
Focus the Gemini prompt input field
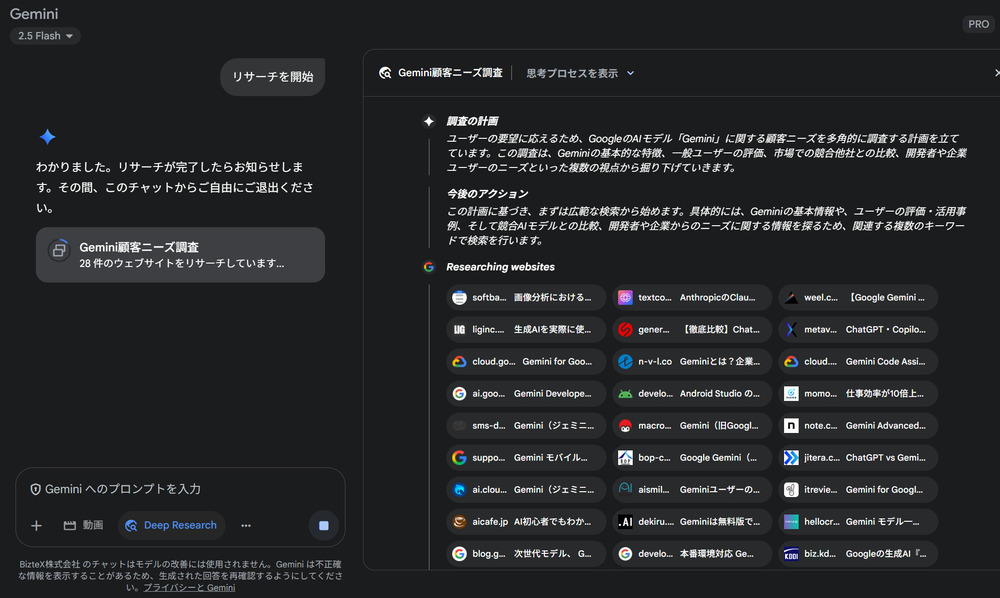(x=180, y=489)
